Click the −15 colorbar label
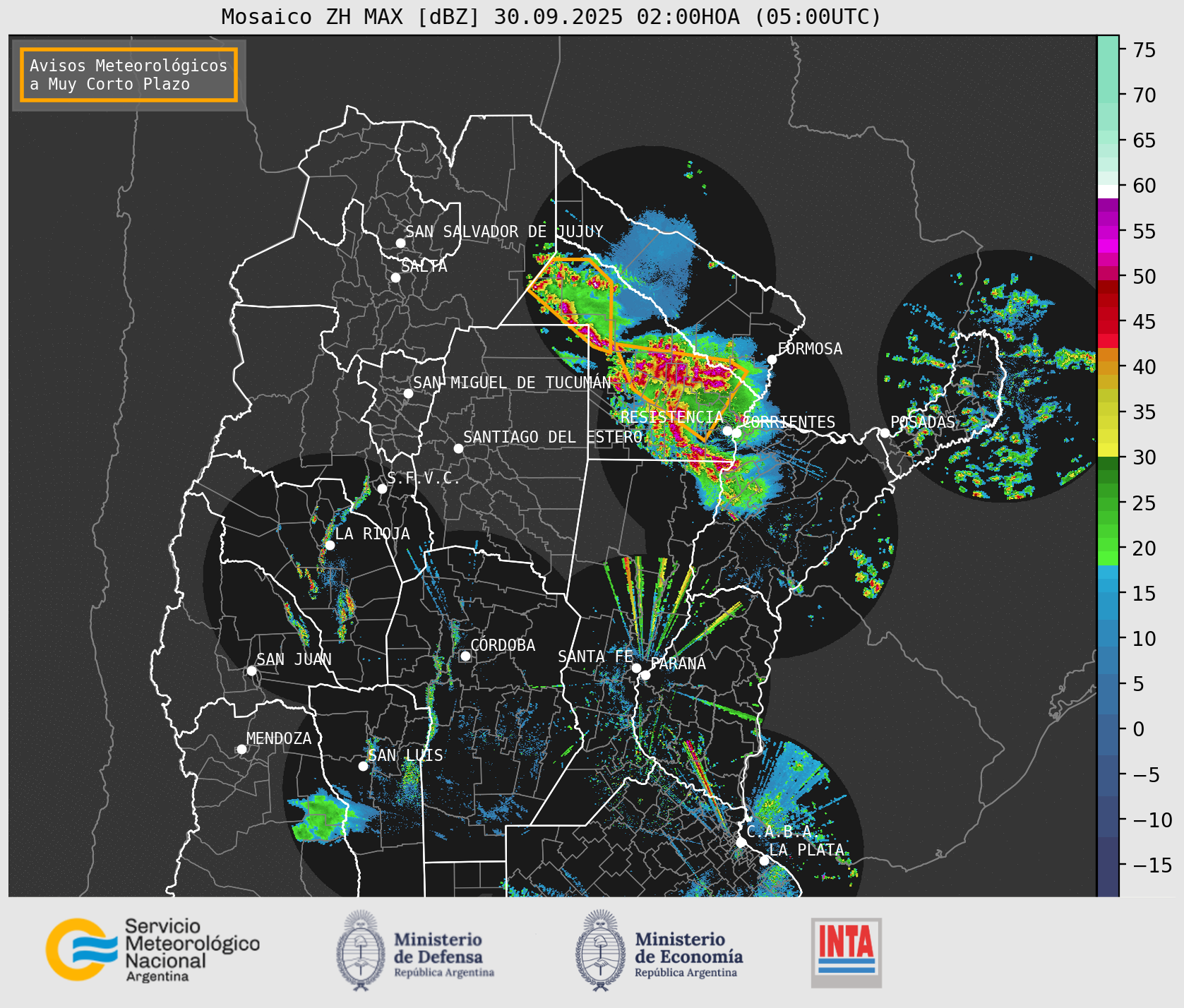1184x1008 pixels. pos(1152,865)
